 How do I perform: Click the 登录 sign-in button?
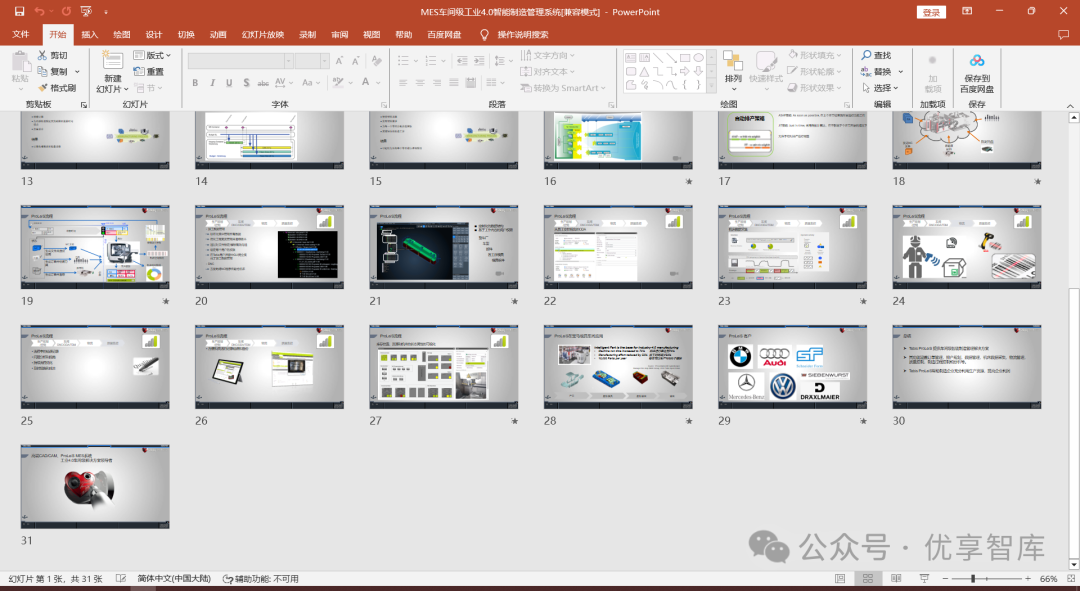(931, 12)
